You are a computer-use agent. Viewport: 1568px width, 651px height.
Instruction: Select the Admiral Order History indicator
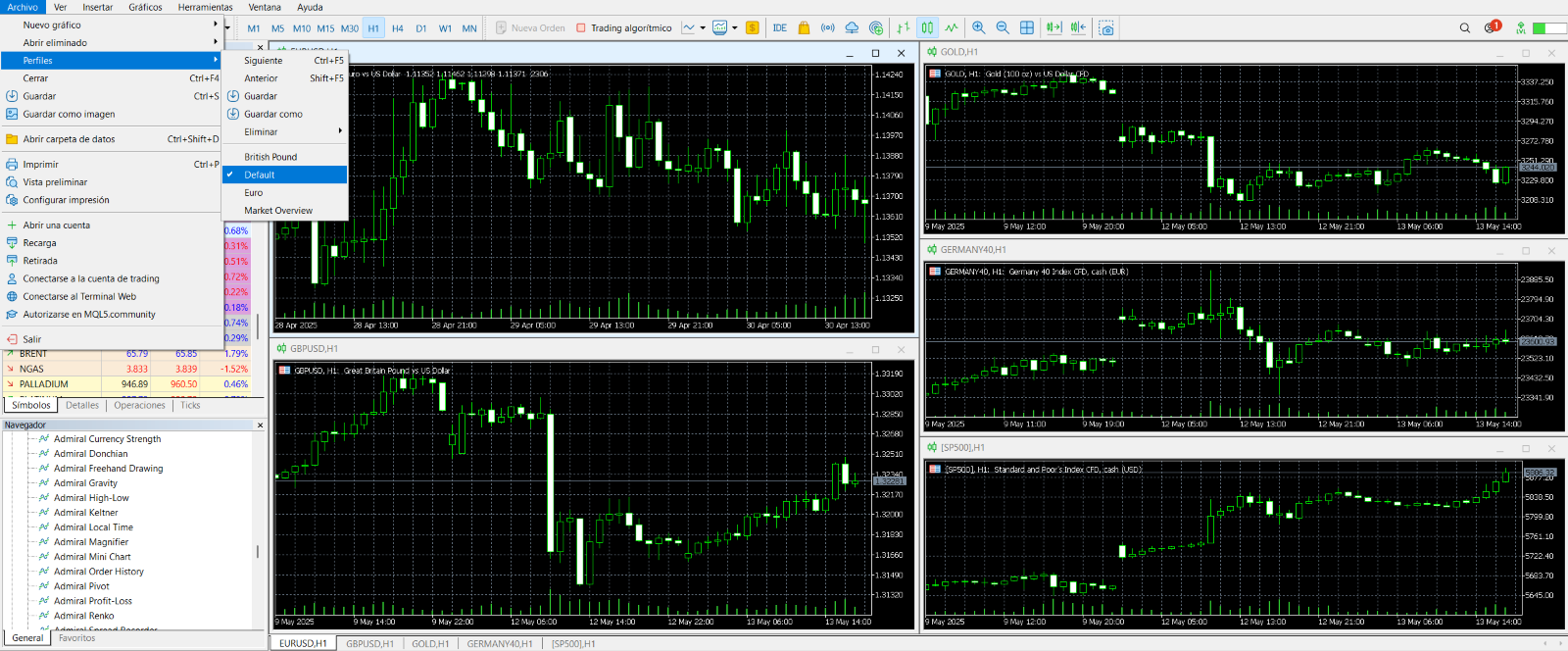98,572
